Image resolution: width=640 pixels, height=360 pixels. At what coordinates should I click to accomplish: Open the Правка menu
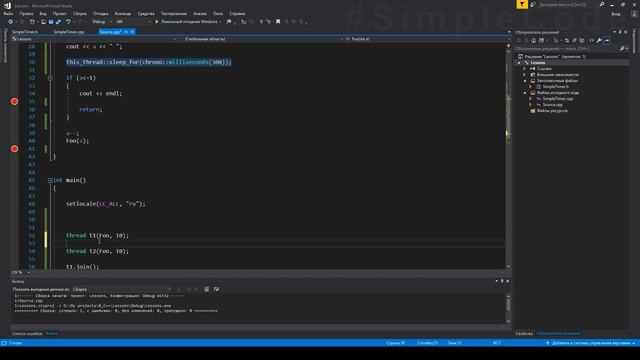pos(26,13)
